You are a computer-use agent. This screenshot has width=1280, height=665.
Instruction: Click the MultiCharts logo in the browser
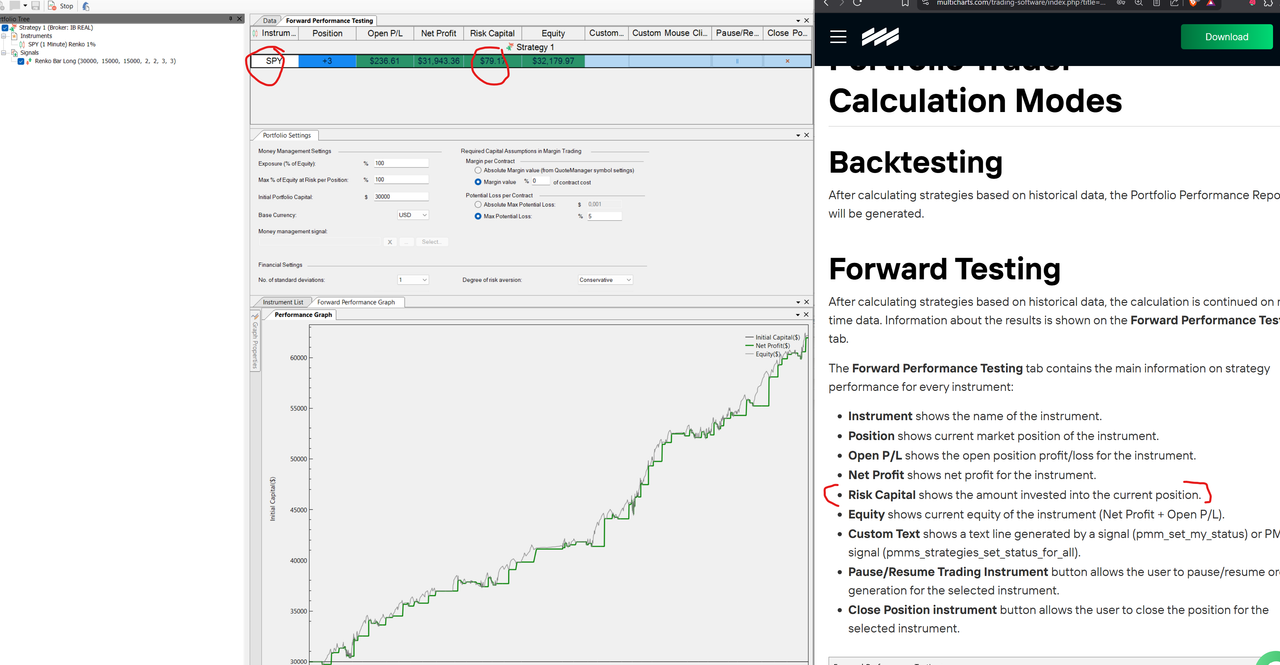tap(880, 37)
